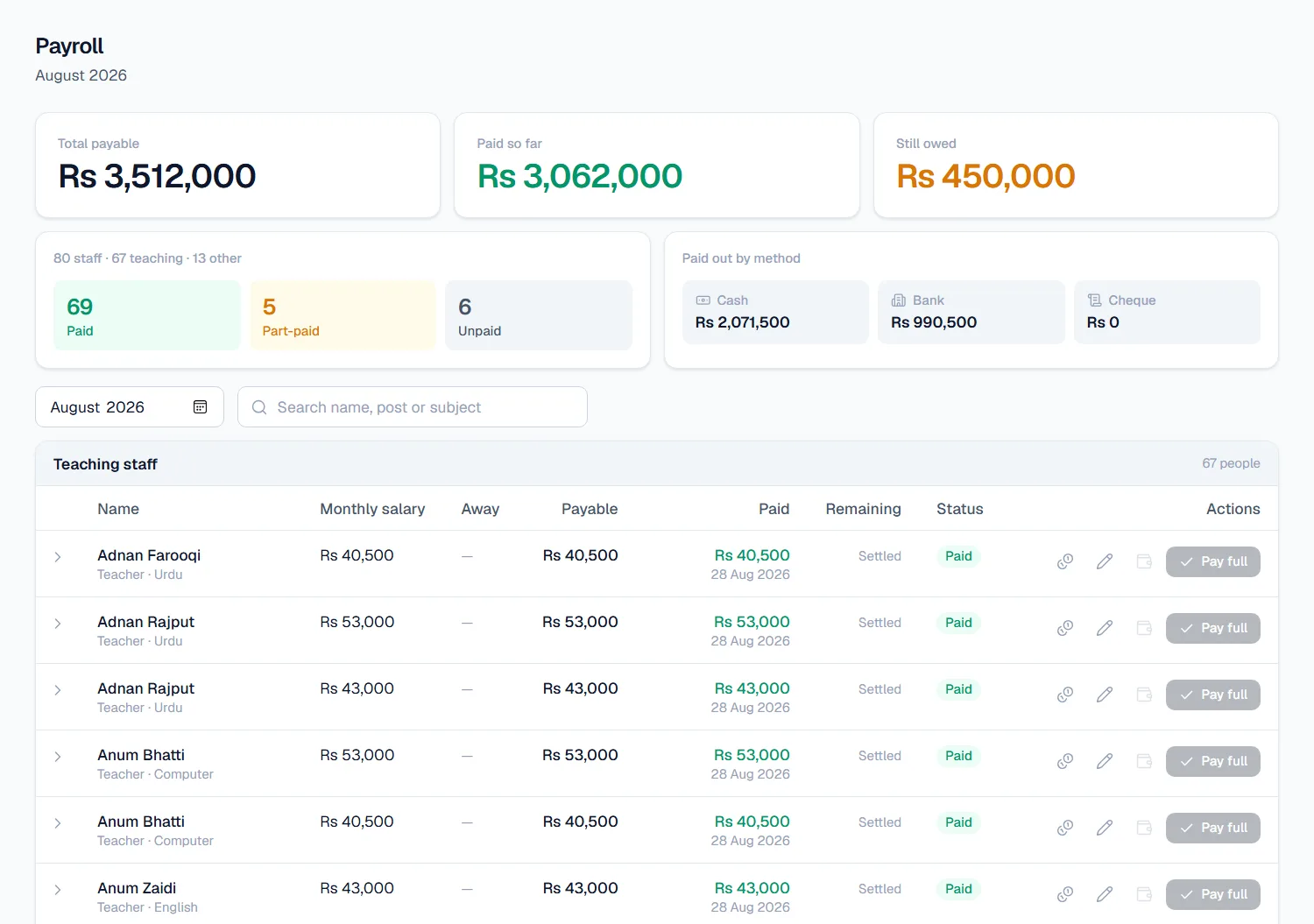Click the Remaining column header
The height and width of the screenshot is (924, 1314).
point(863,509)
